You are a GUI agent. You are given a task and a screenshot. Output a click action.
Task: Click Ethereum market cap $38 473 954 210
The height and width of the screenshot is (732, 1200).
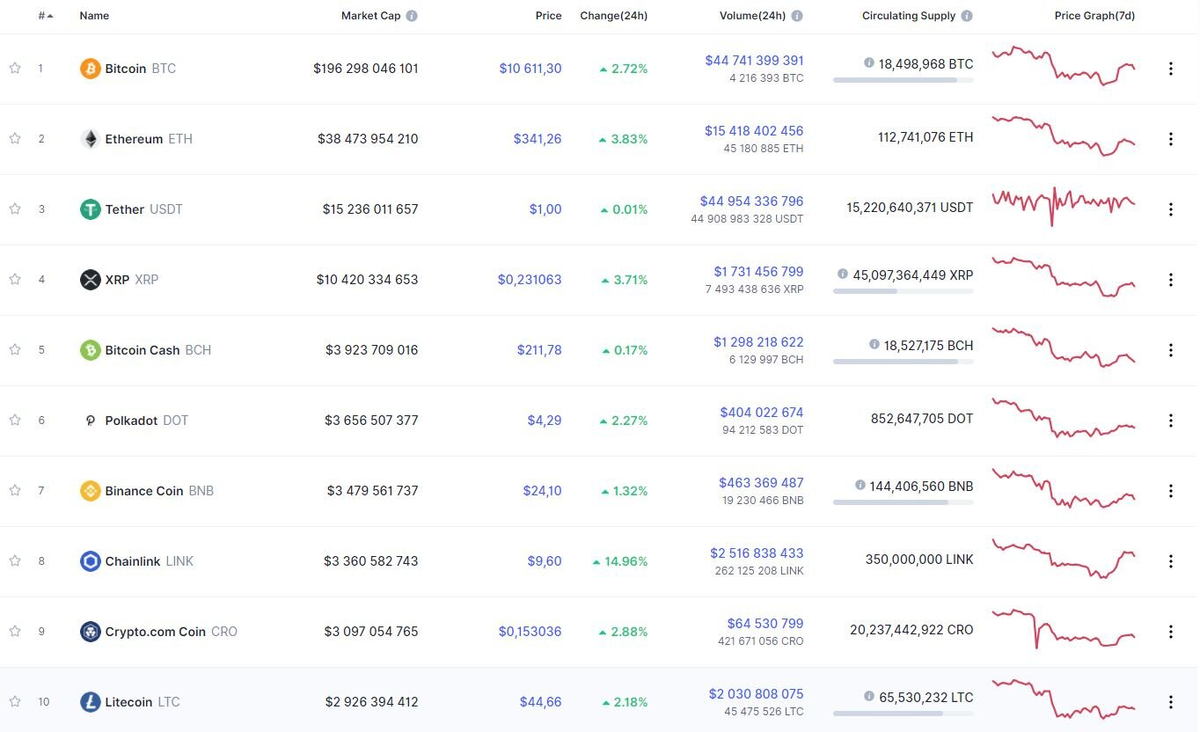368,139
